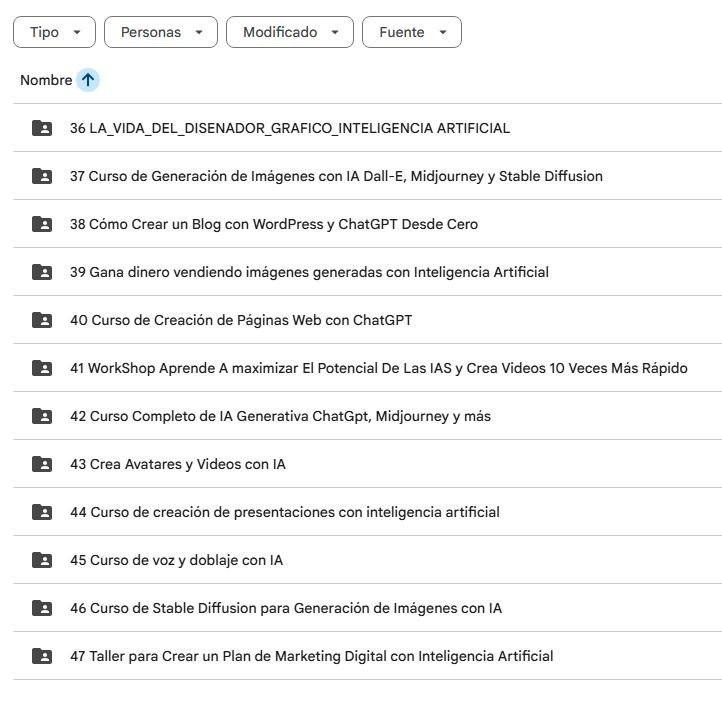Select 44 Curso de creación de presentaciones
This screenshot has width=722, height=722.
(367, 512)
